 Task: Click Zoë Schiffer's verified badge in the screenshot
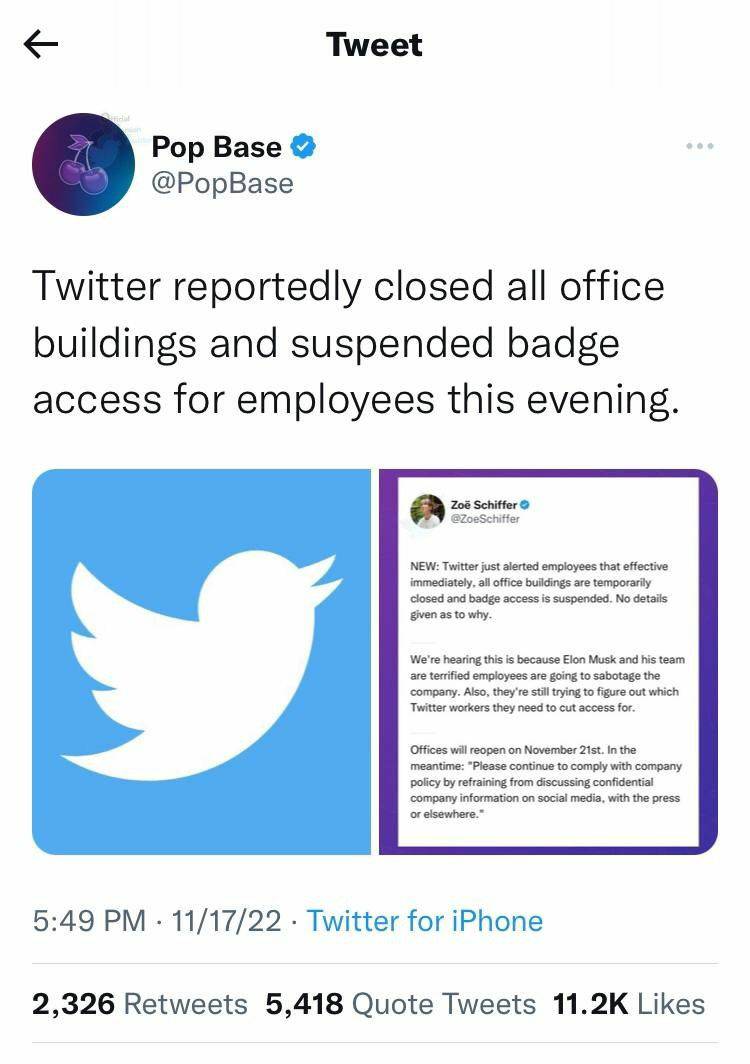[x=524, y=505]
